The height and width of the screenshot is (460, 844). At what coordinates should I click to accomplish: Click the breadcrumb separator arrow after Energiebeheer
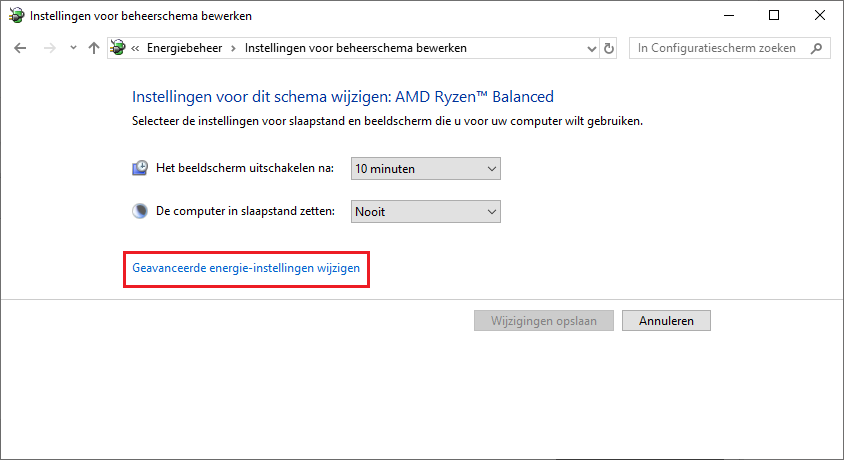234,48
